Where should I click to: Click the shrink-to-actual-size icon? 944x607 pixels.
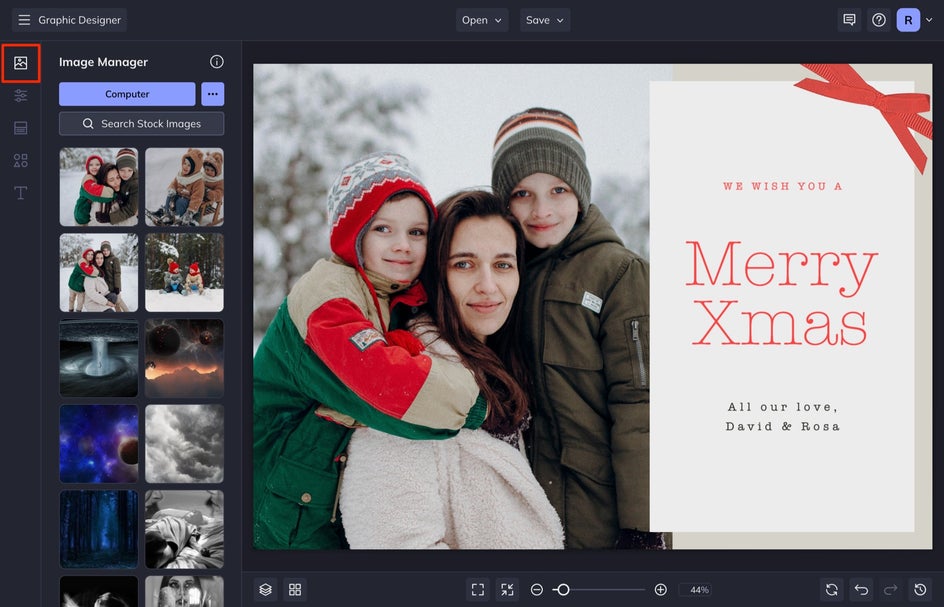(x=508, y=590)
